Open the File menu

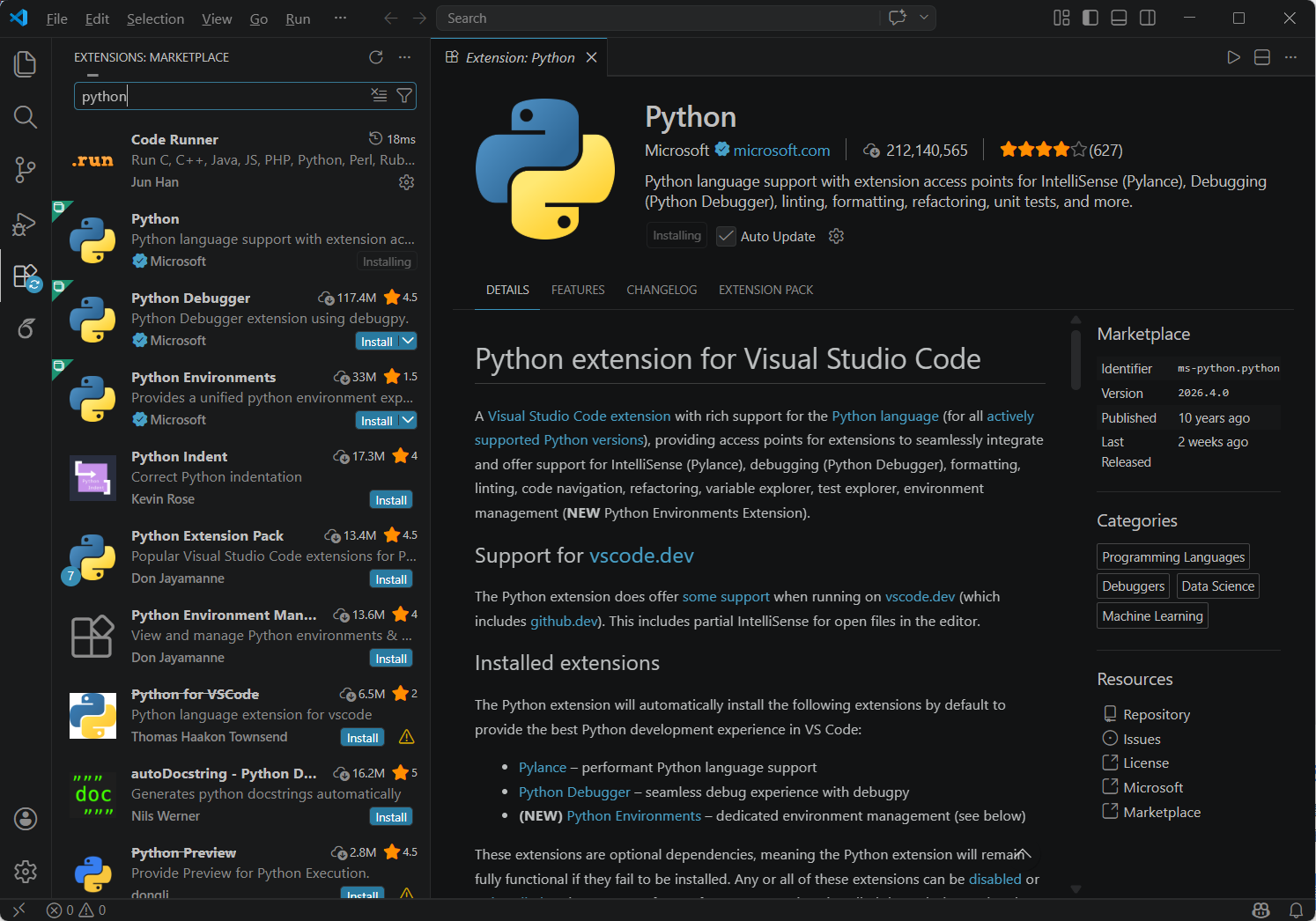(x=57, y=18)
